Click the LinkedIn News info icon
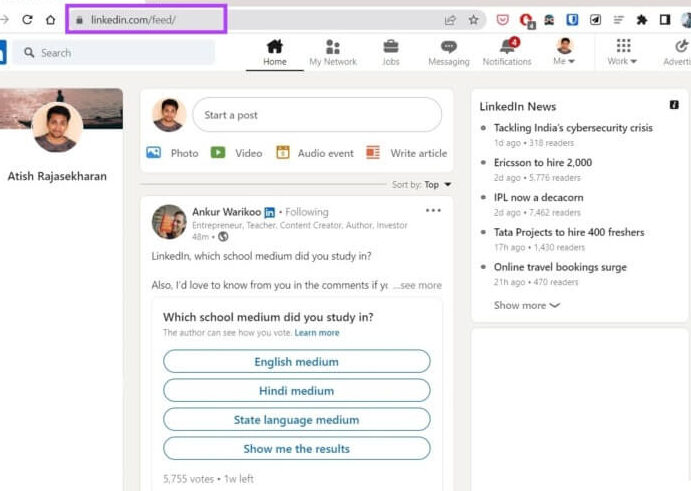 pyautogui.click(x=674, y=105)
